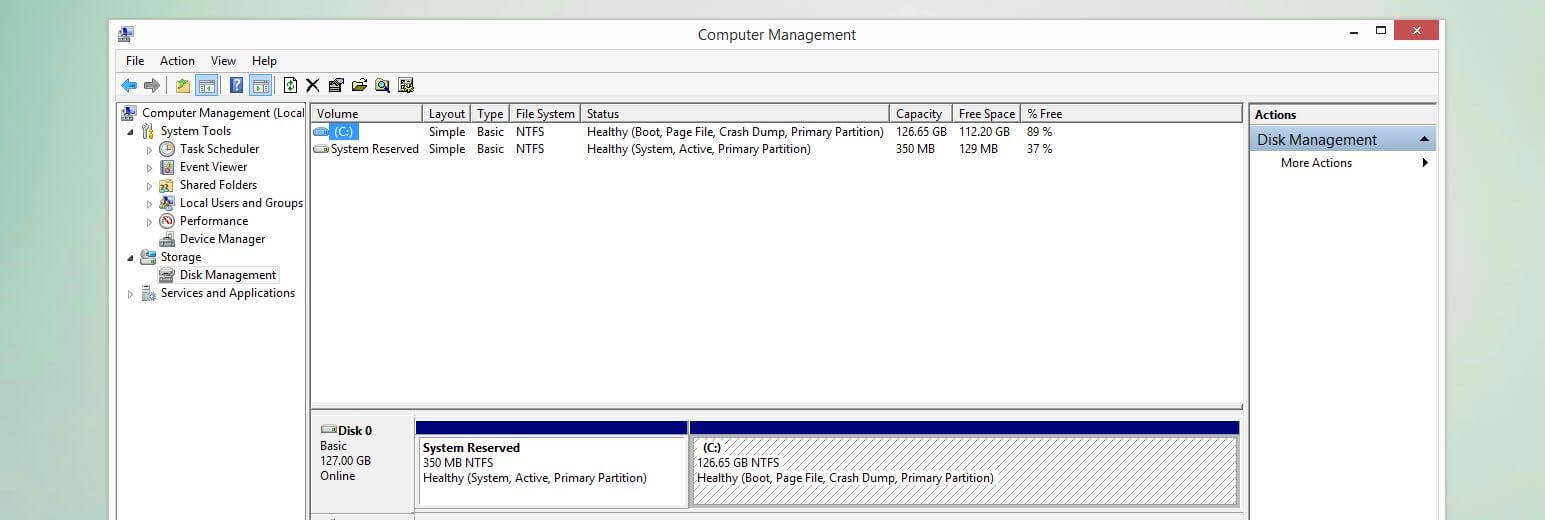Expand the Event Viewer node arrow
Screen dimensions: 1545x520
pos(150,168)
